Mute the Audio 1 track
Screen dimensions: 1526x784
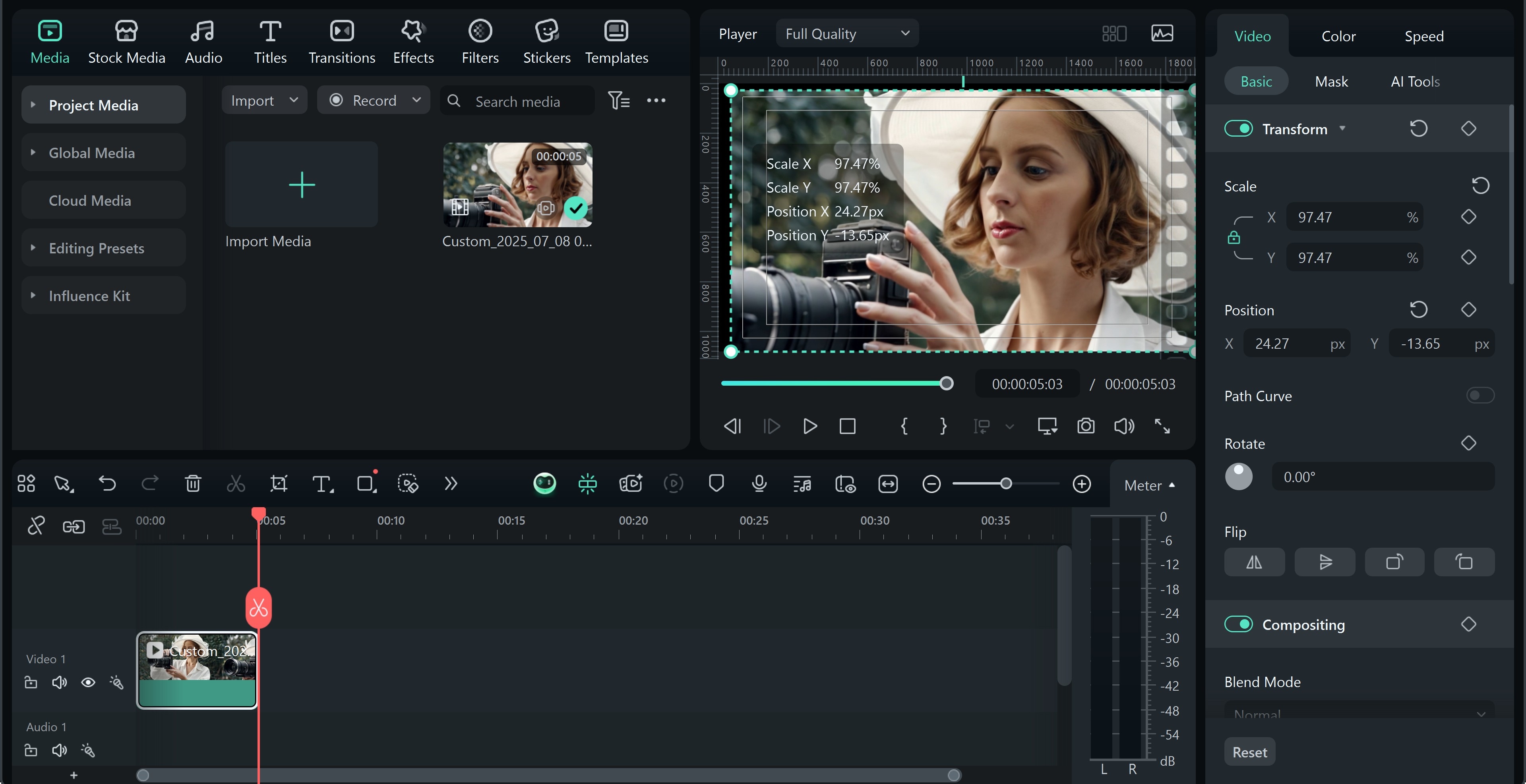pos(59,750)
